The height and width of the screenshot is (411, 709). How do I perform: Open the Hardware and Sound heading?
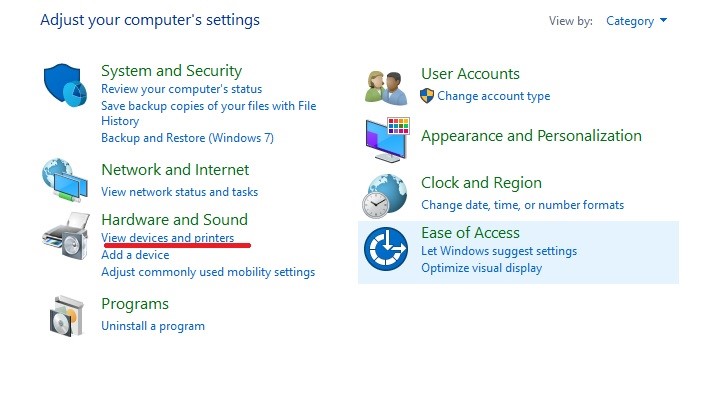pos(175,220)
